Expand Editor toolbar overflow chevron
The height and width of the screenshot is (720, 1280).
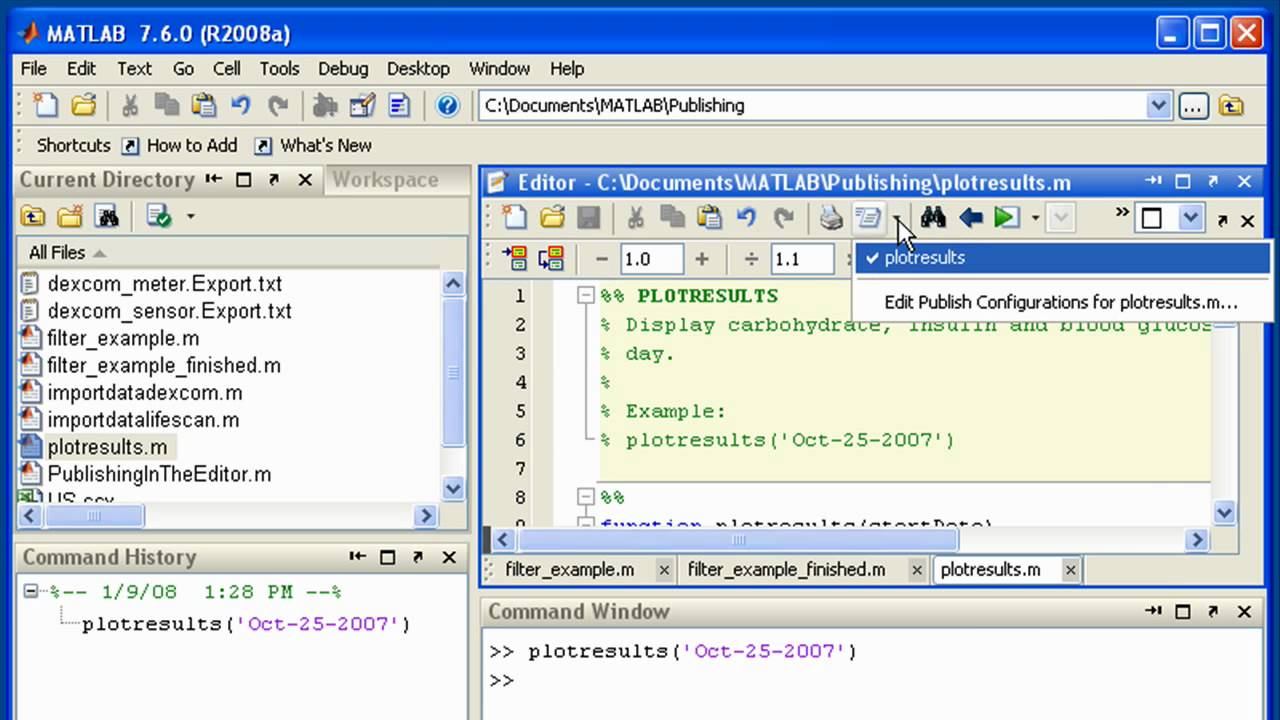click(1122, 212)
